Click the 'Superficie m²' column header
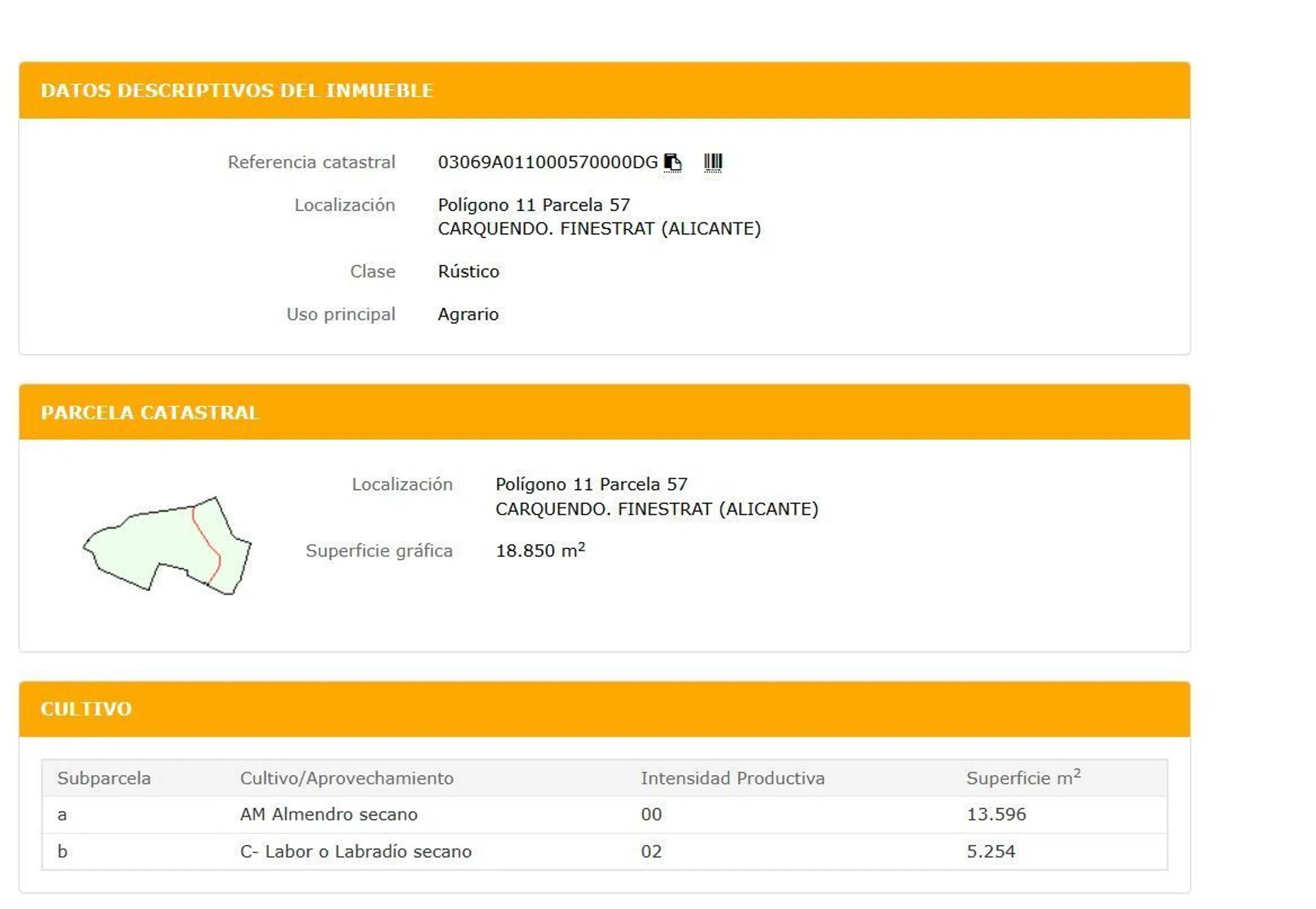 (x=1023, y=778)
